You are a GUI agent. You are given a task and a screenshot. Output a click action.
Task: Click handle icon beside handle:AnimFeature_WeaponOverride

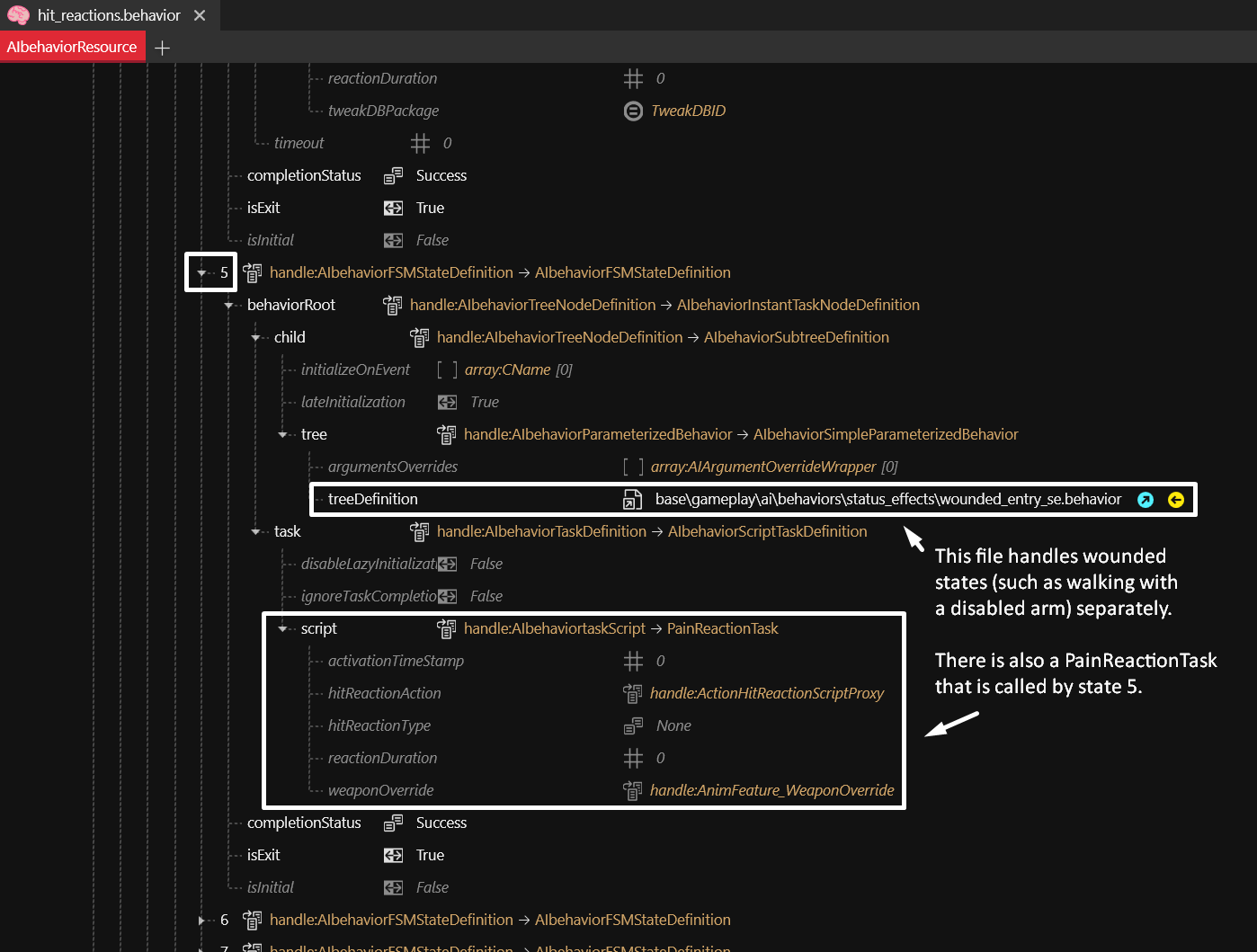(633, 790)
